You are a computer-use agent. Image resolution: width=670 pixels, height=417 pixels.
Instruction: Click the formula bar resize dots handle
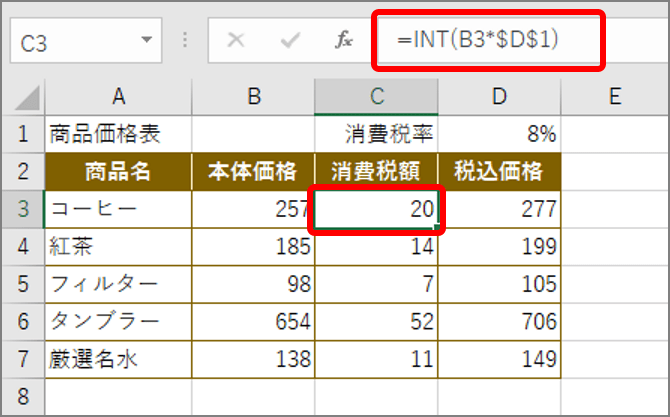185,40
